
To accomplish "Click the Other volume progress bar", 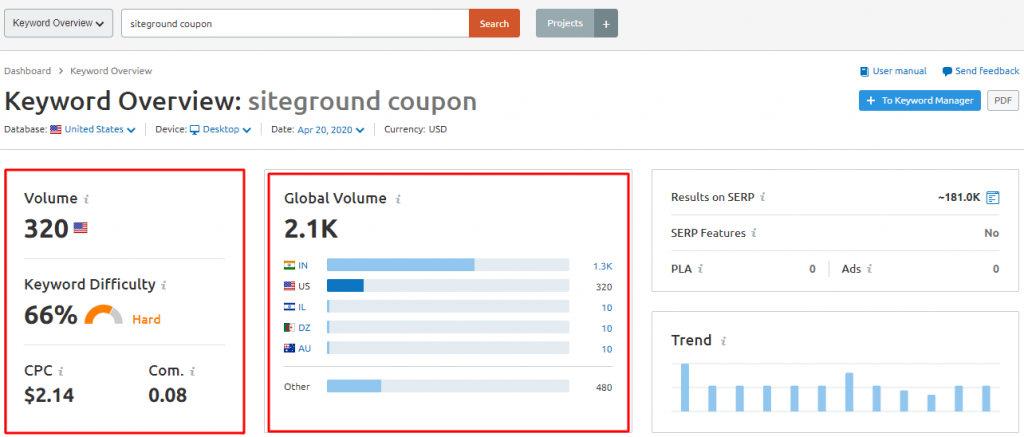I will point(448,386).
